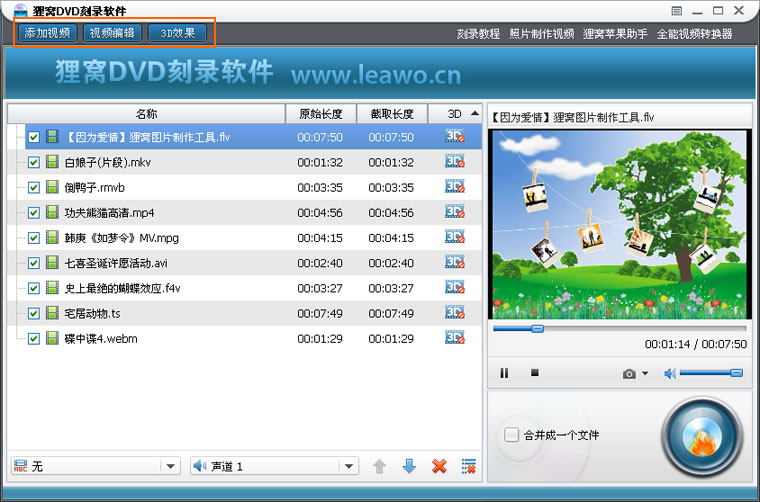The image size is (760, 502).
Task: Click the 3D icon for 倒鸭子.rmvb
Action: click(x=455, y=187)
